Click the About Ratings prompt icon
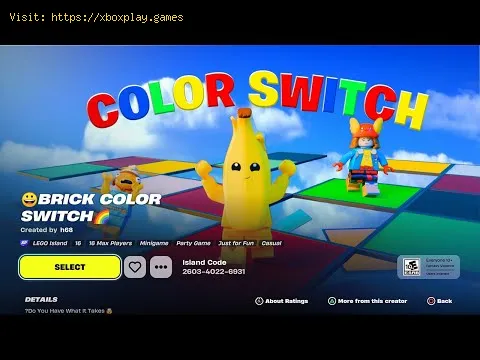The height and width of the screenshot is (360, 480). pos(259,301)
